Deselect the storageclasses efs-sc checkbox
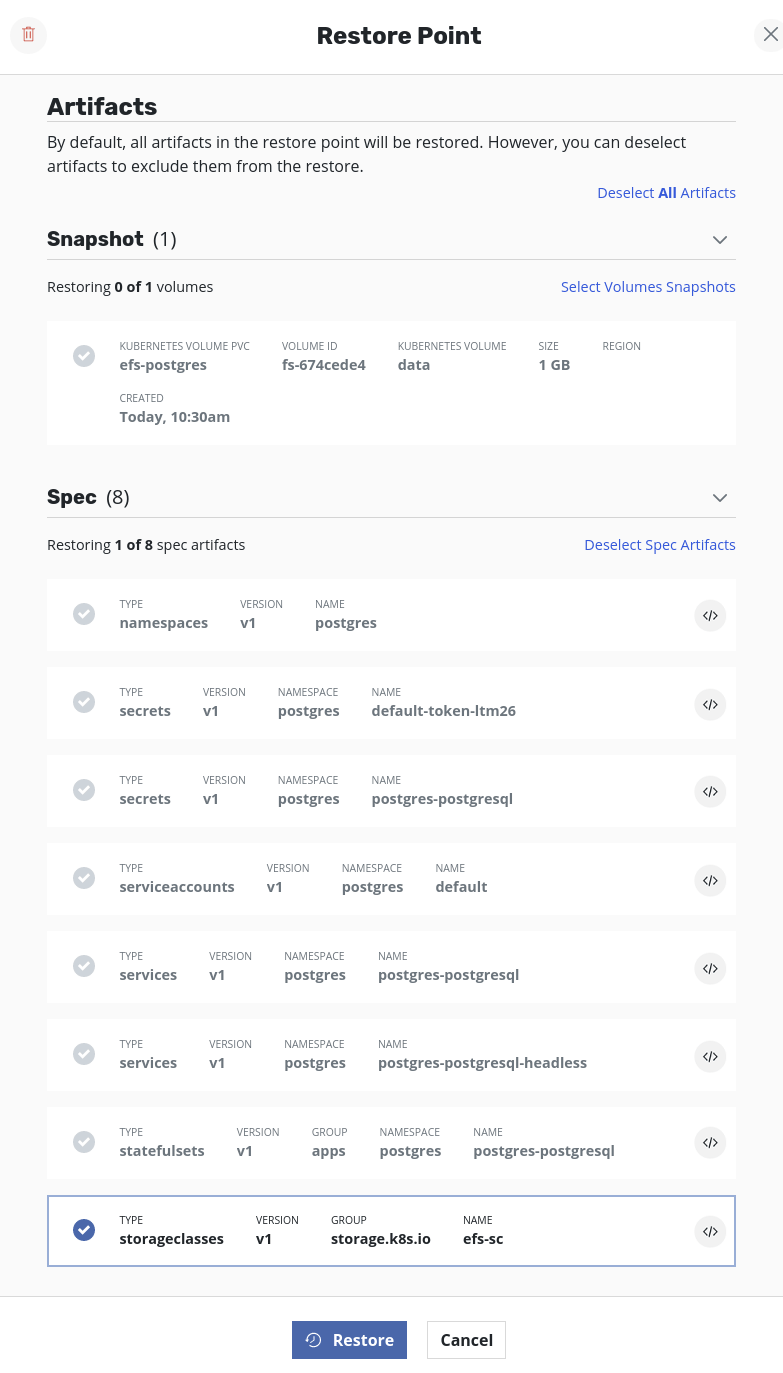 [84, 1230]
